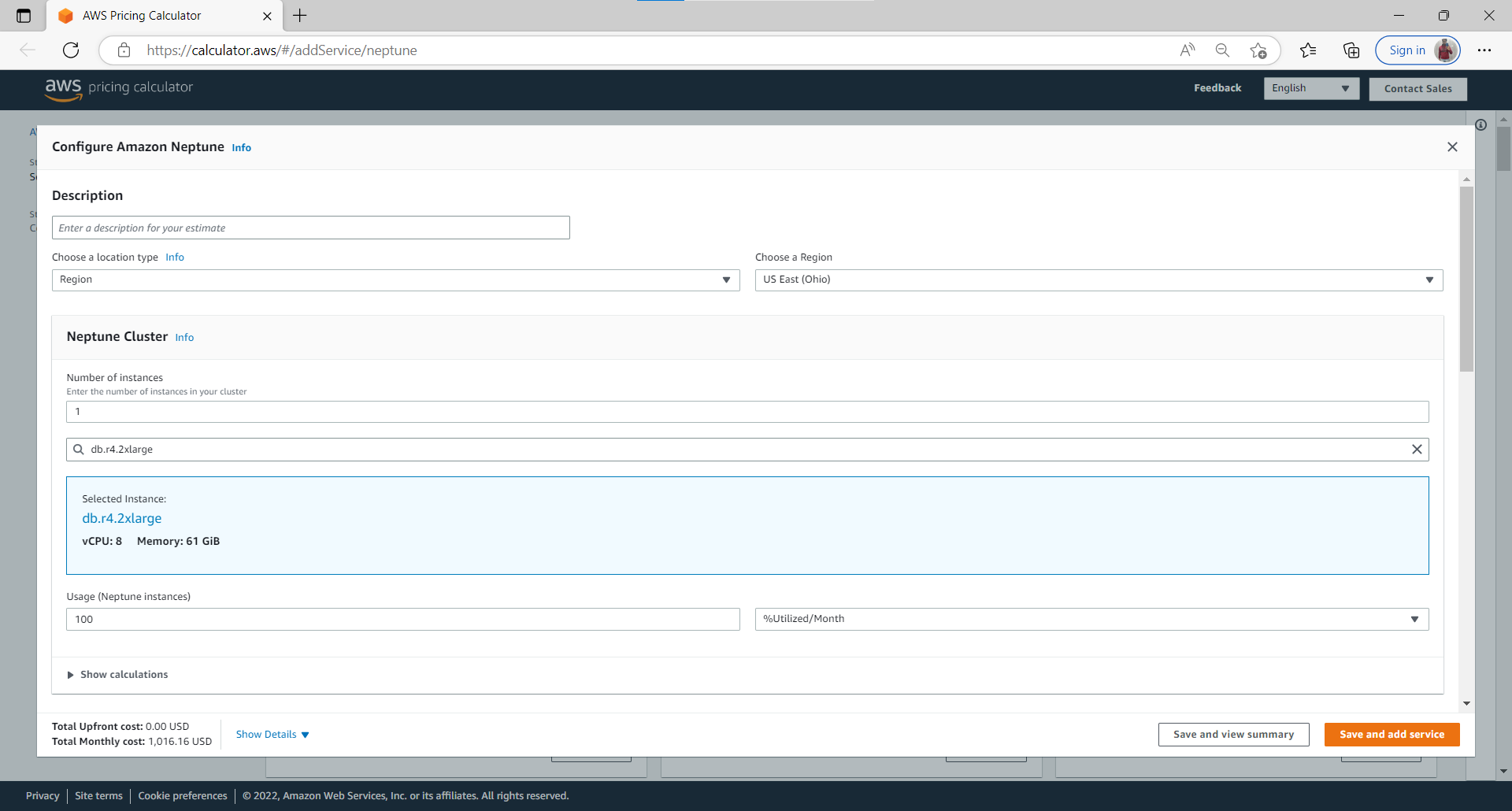Open the db.r4.2xlarge instance link
This screenshot has height=811, width=1512.
click(121, 518)
